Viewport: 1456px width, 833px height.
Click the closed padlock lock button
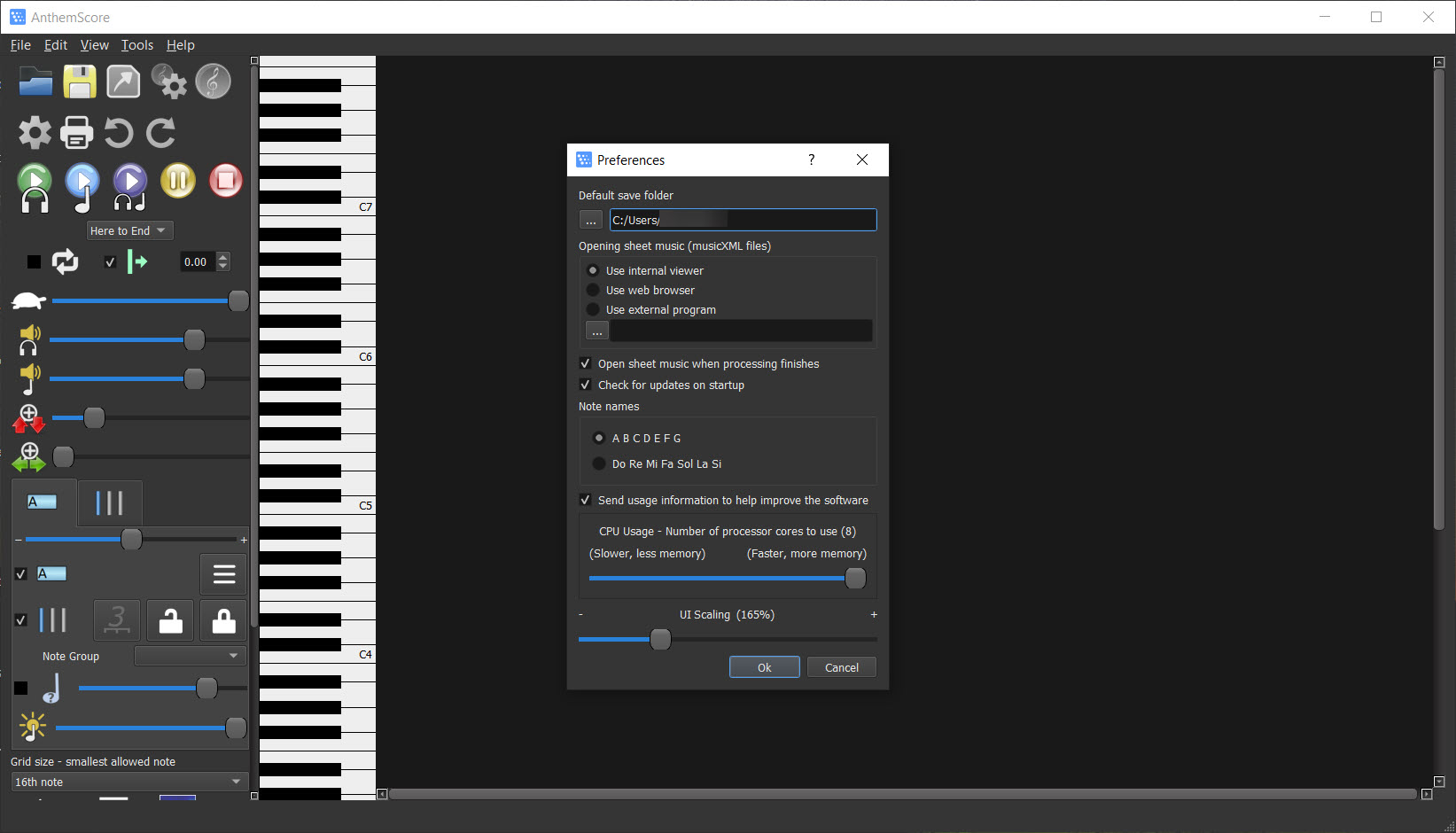click(223, 620)
